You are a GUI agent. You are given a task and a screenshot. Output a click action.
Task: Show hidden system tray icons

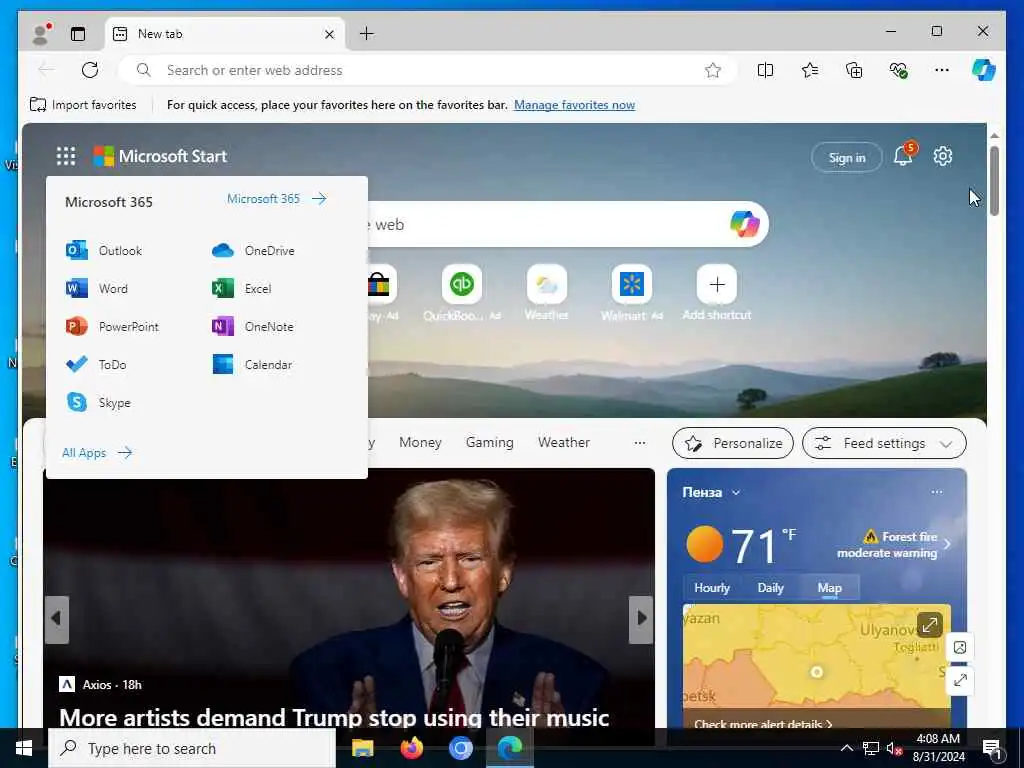(x=846, y=748)
